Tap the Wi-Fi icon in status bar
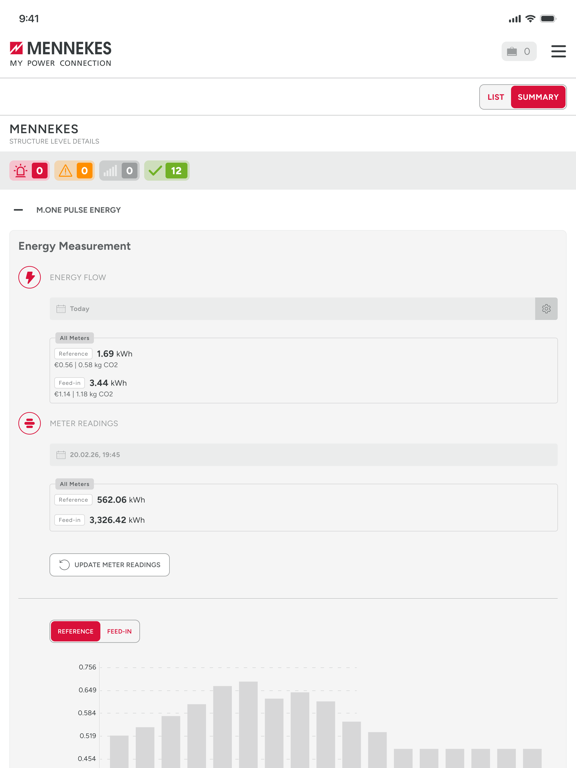576x768 pixels. tap(530, 19)
